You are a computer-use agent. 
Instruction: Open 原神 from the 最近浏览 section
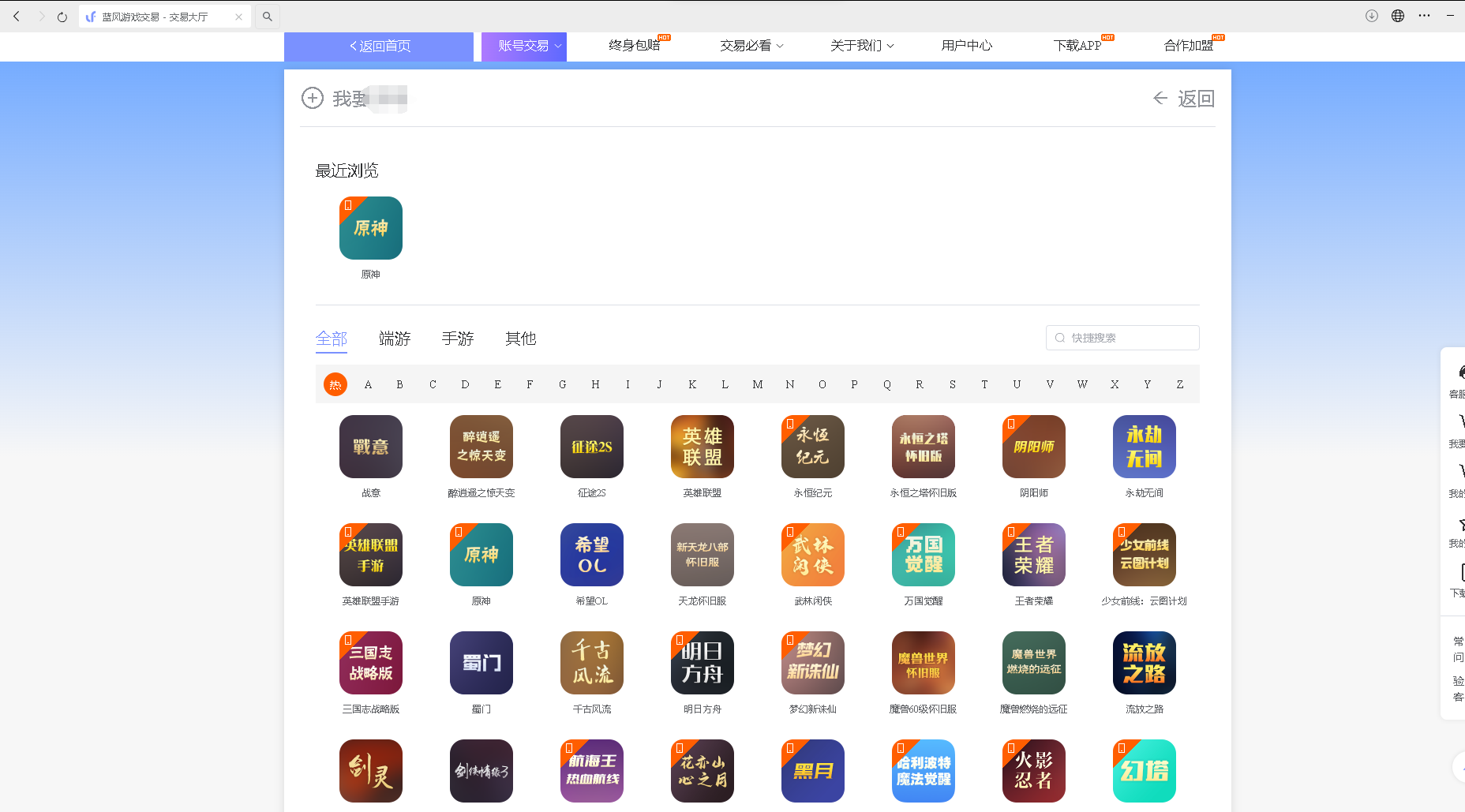tap(370, 228)
